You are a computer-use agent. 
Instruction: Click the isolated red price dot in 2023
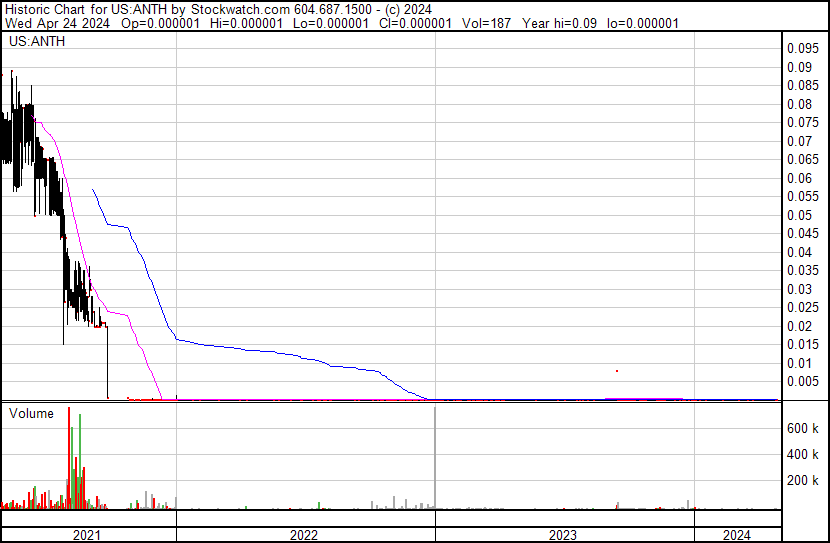click(x=618, y=371)
